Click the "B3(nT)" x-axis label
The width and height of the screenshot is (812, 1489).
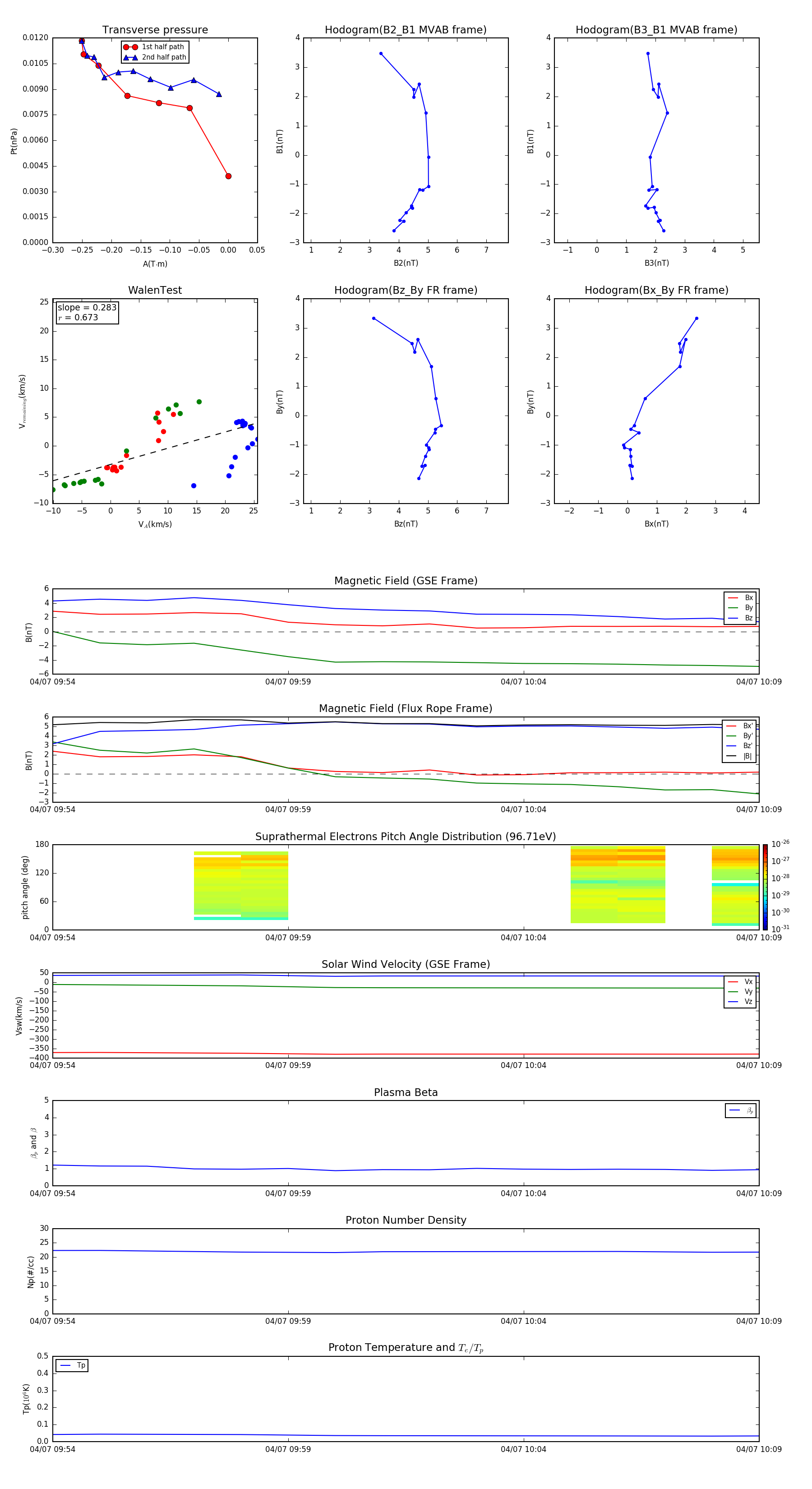pyautogui.click(x=656, y=263)
